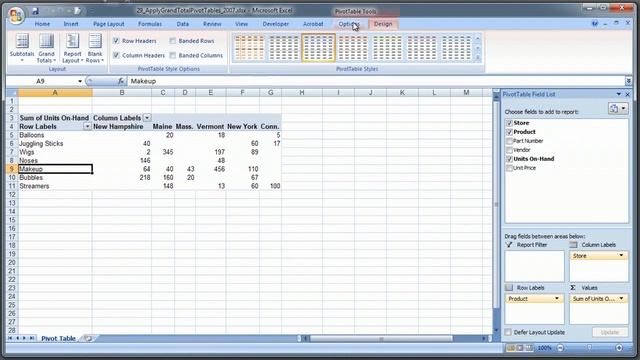Switch to Page Break Preview in status bar
This screenshot has height=360, width=640.
529,348
